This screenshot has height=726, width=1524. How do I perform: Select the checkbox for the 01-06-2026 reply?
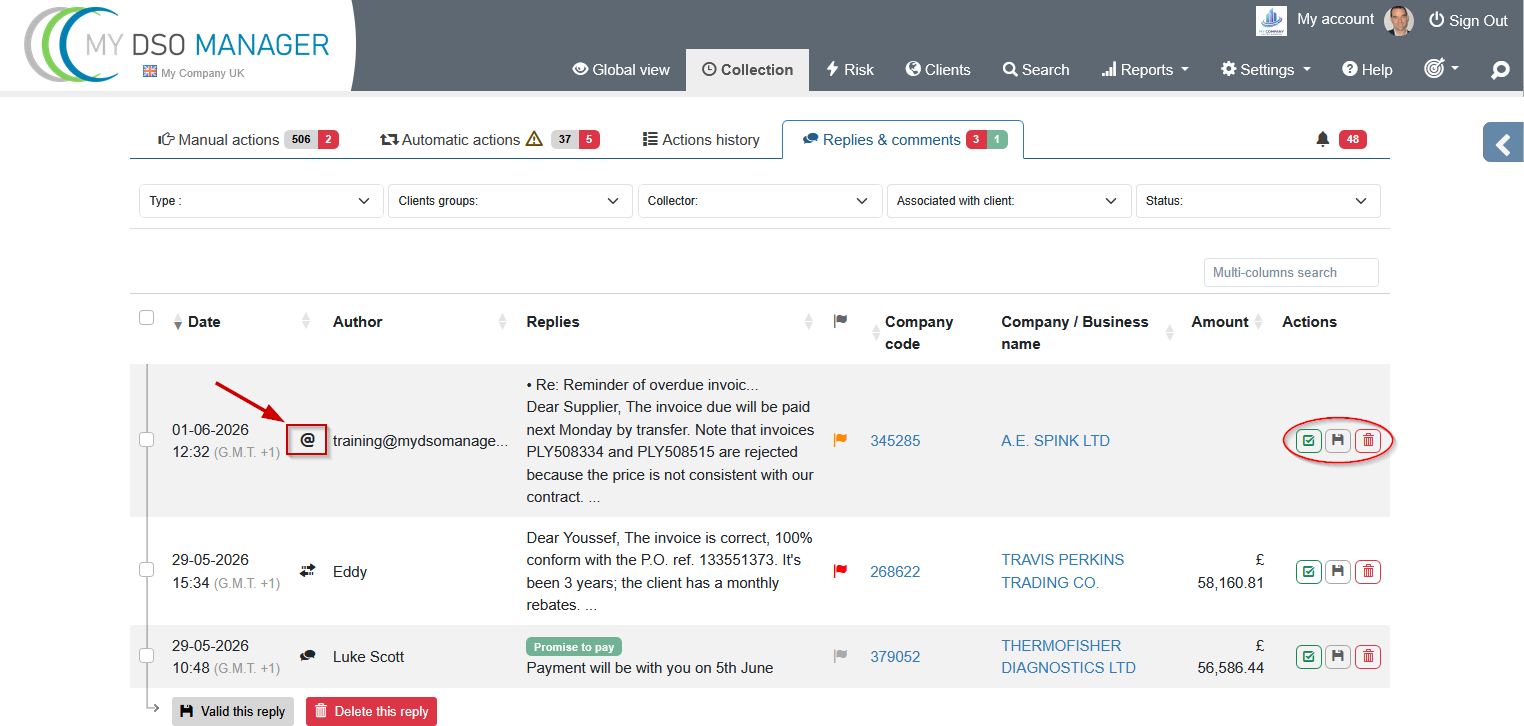click(146, 439)
